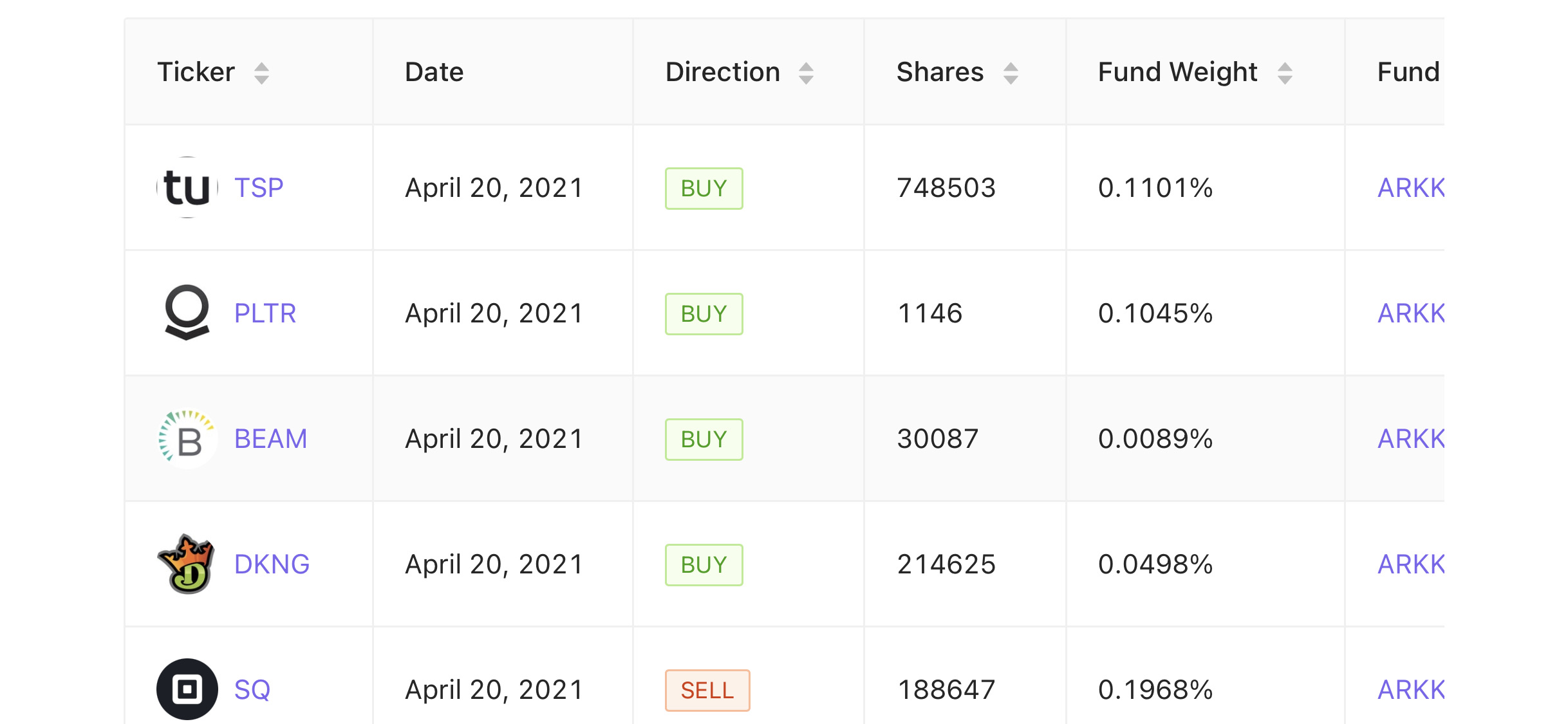The height and width of the screenshot is (724, 1568).
Task: Click the Direction column header label
Action: click(723, 72)
